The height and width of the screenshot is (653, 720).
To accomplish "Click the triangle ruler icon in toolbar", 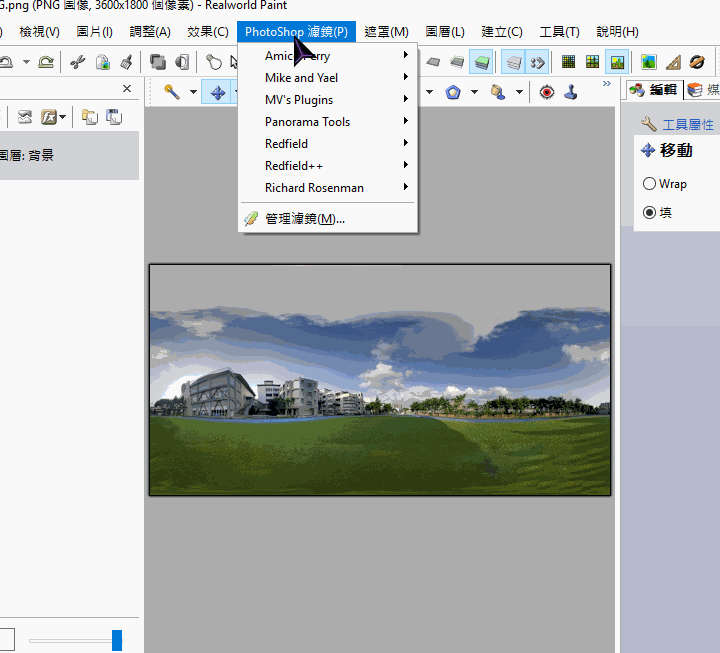I will (673, 62).
